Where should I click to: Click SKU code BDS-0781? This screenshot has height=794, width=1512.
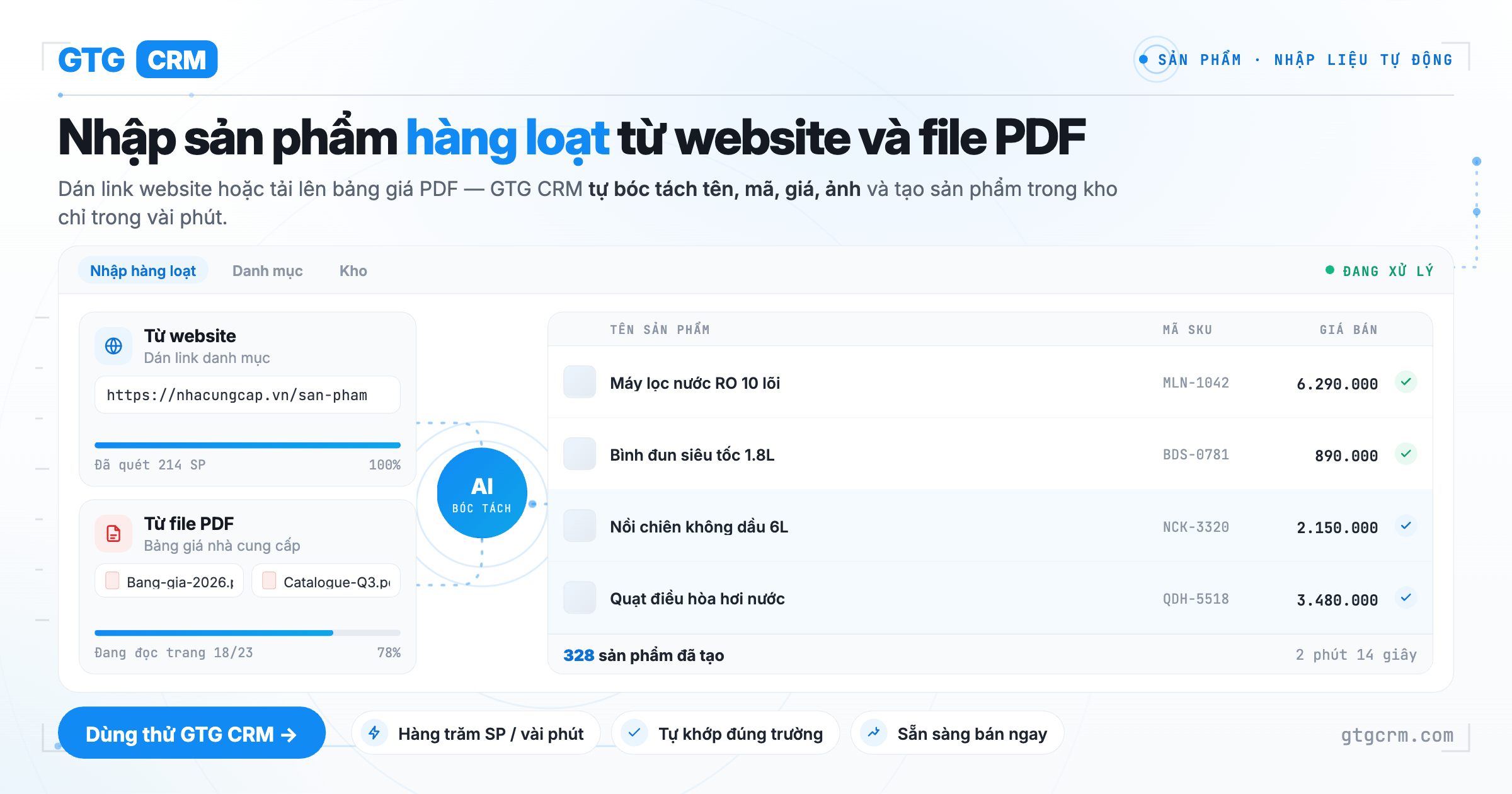[x=1196, y=455]
